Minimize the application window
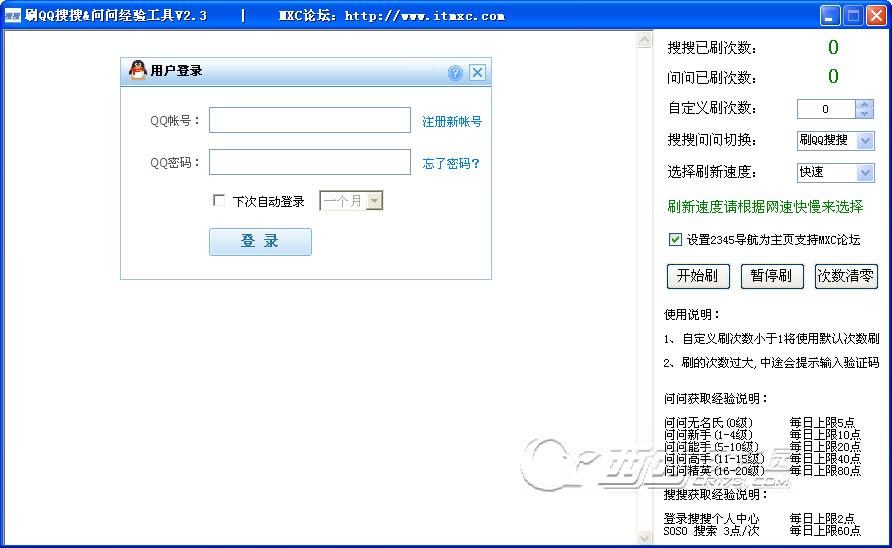The width and height of the screenshot is (892, 548). (x=830, y=16)
